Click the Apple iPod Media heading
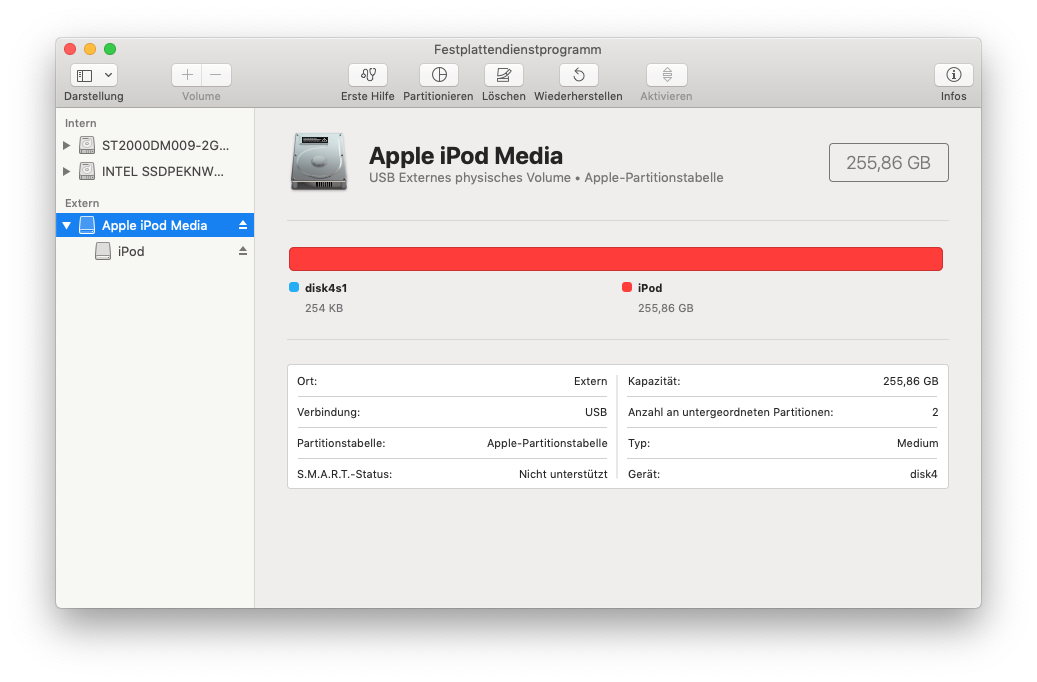This screenshot has width=1037, height=682. point(466,156)
